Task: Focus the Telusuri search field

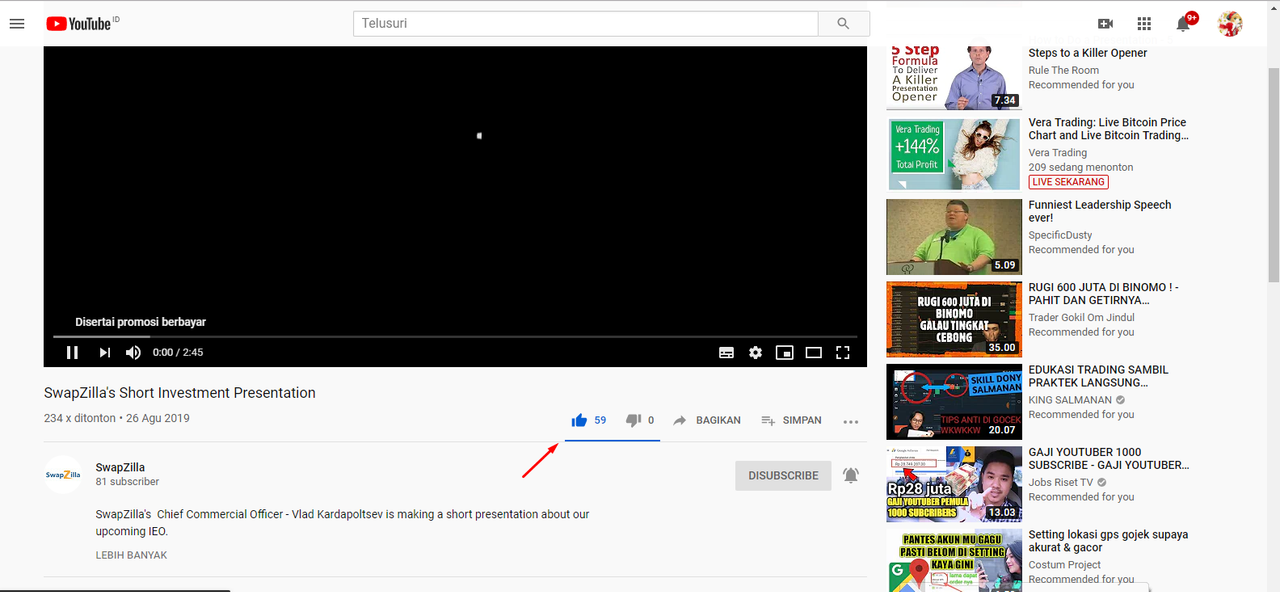Action: pyautogui.click(x=586, y=23)
